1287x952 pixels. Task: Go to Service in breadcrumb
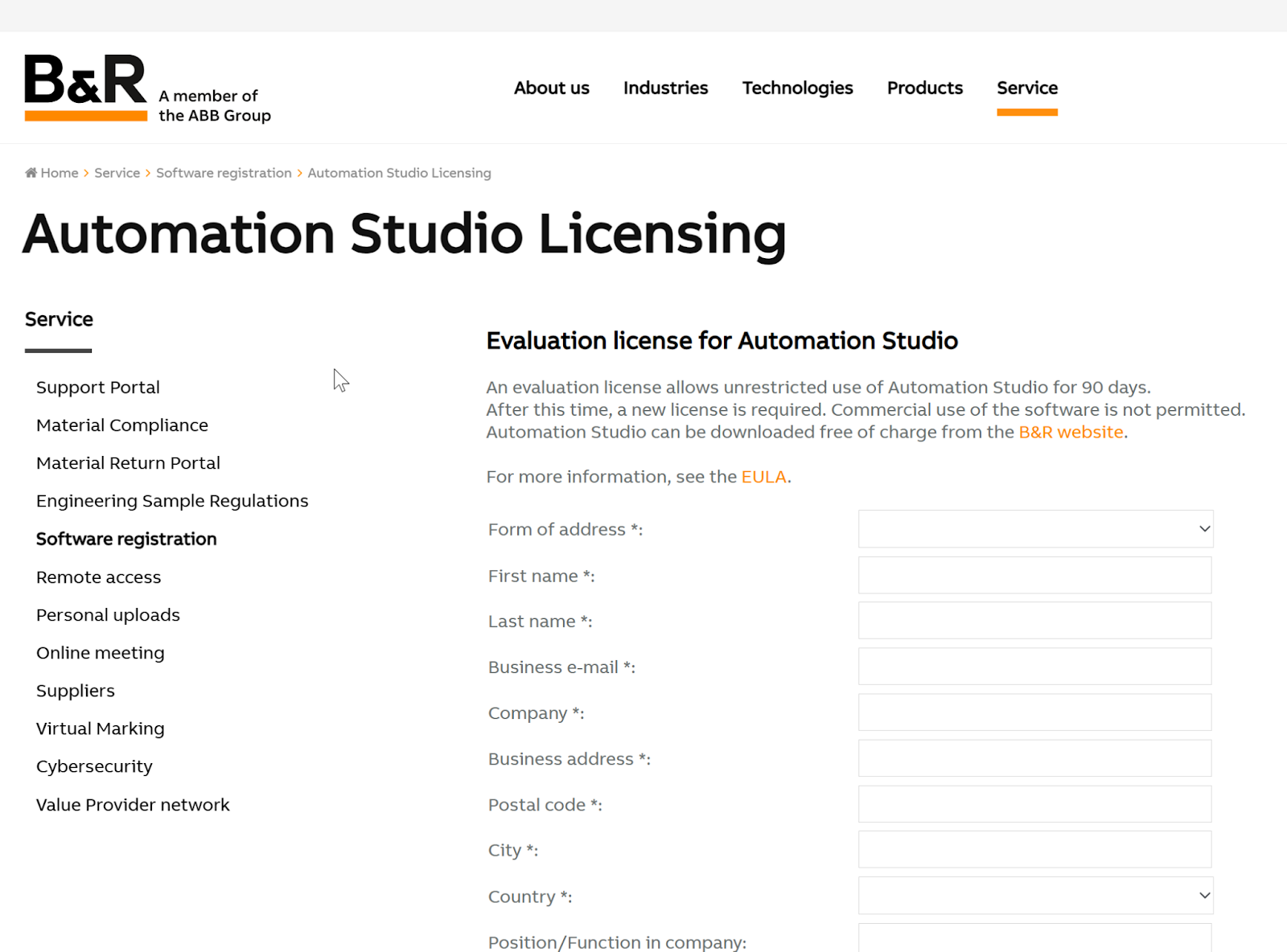(x=117, y=173)
